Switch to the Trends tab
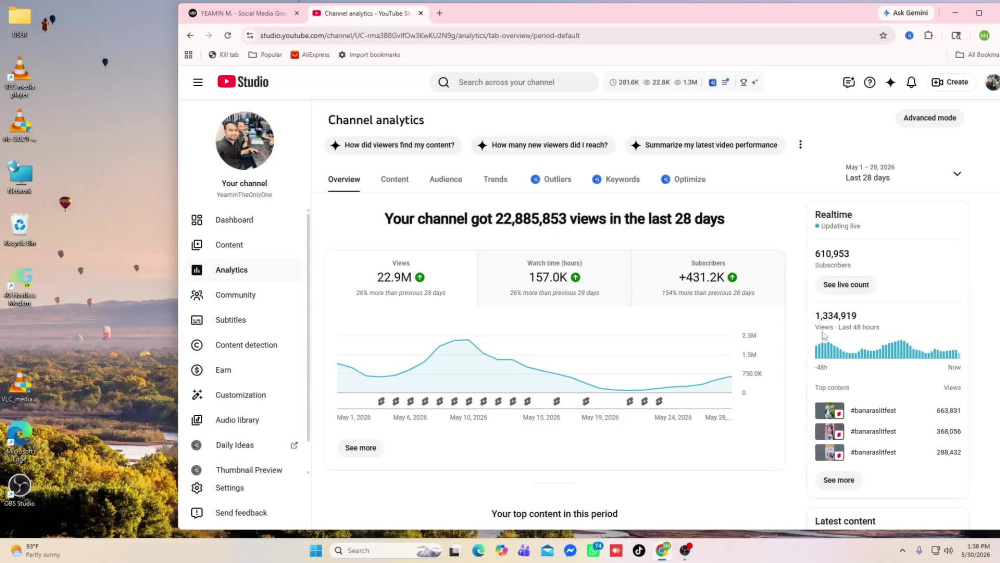Image resolution: width=1000 pixels, height=563 pixels. tap(496, 179)
